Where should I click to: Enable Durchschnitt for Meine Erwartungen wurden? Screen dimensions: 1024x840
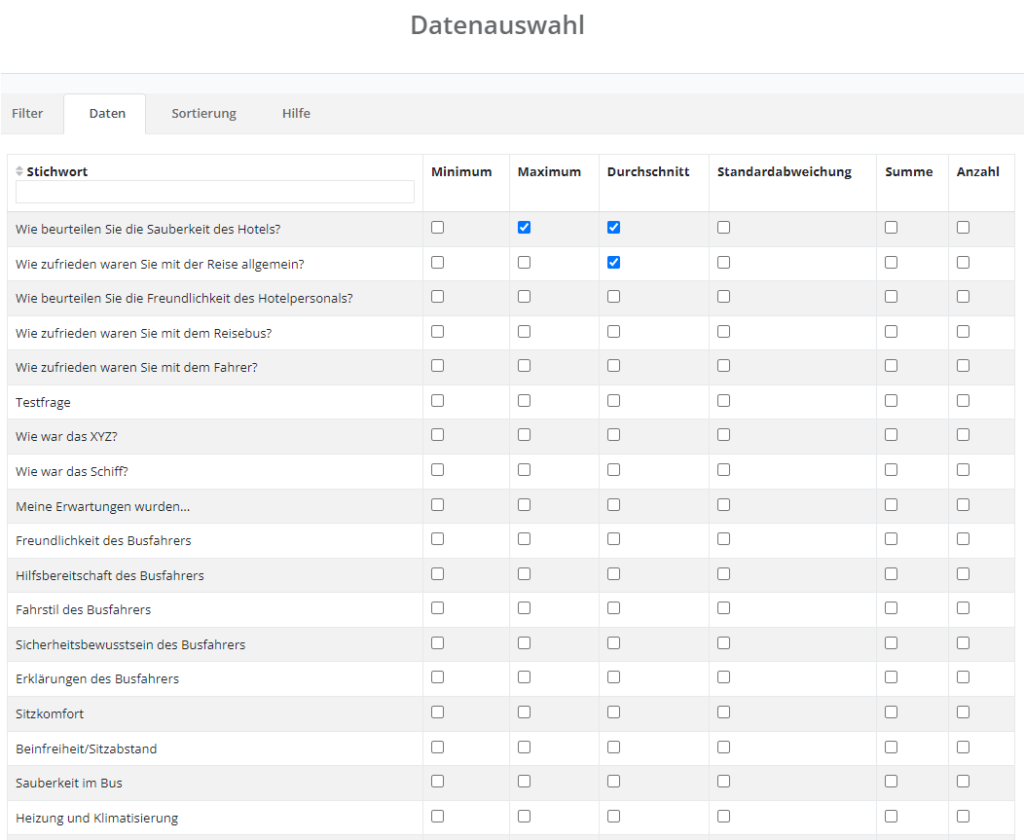pyautogui.click(x=614, y=505)
